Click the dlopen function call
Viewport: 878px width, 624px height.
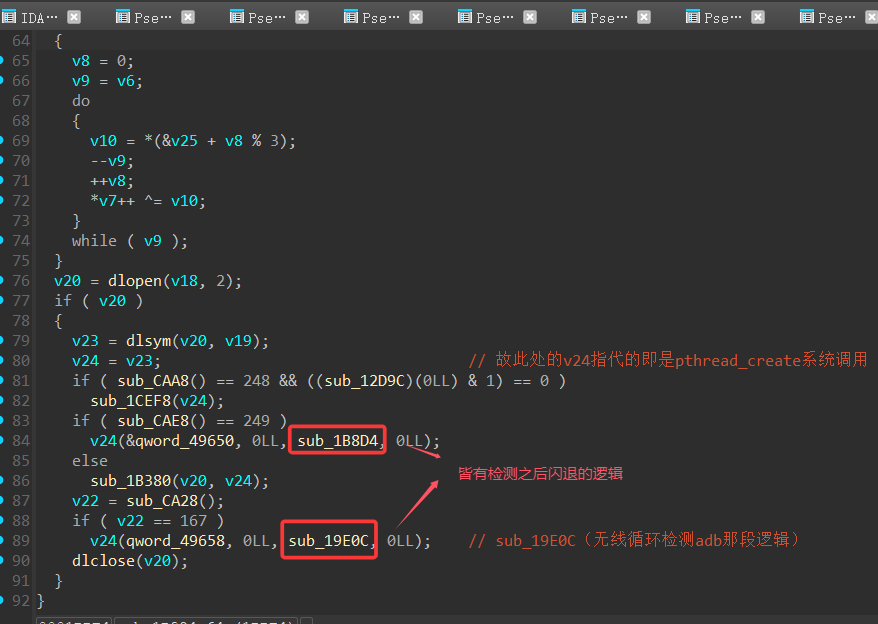(135, 281)
